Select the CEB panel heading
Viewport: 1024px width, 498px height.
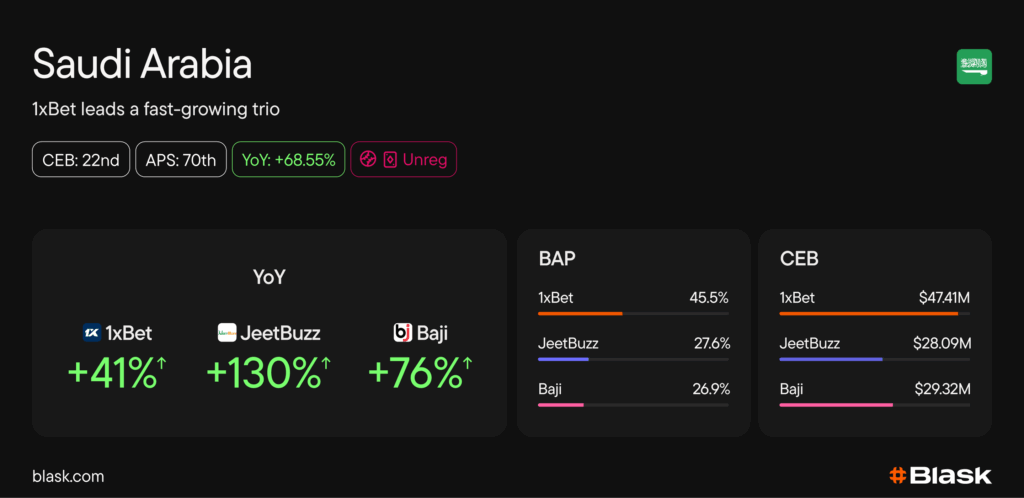[x=799, y=259]
